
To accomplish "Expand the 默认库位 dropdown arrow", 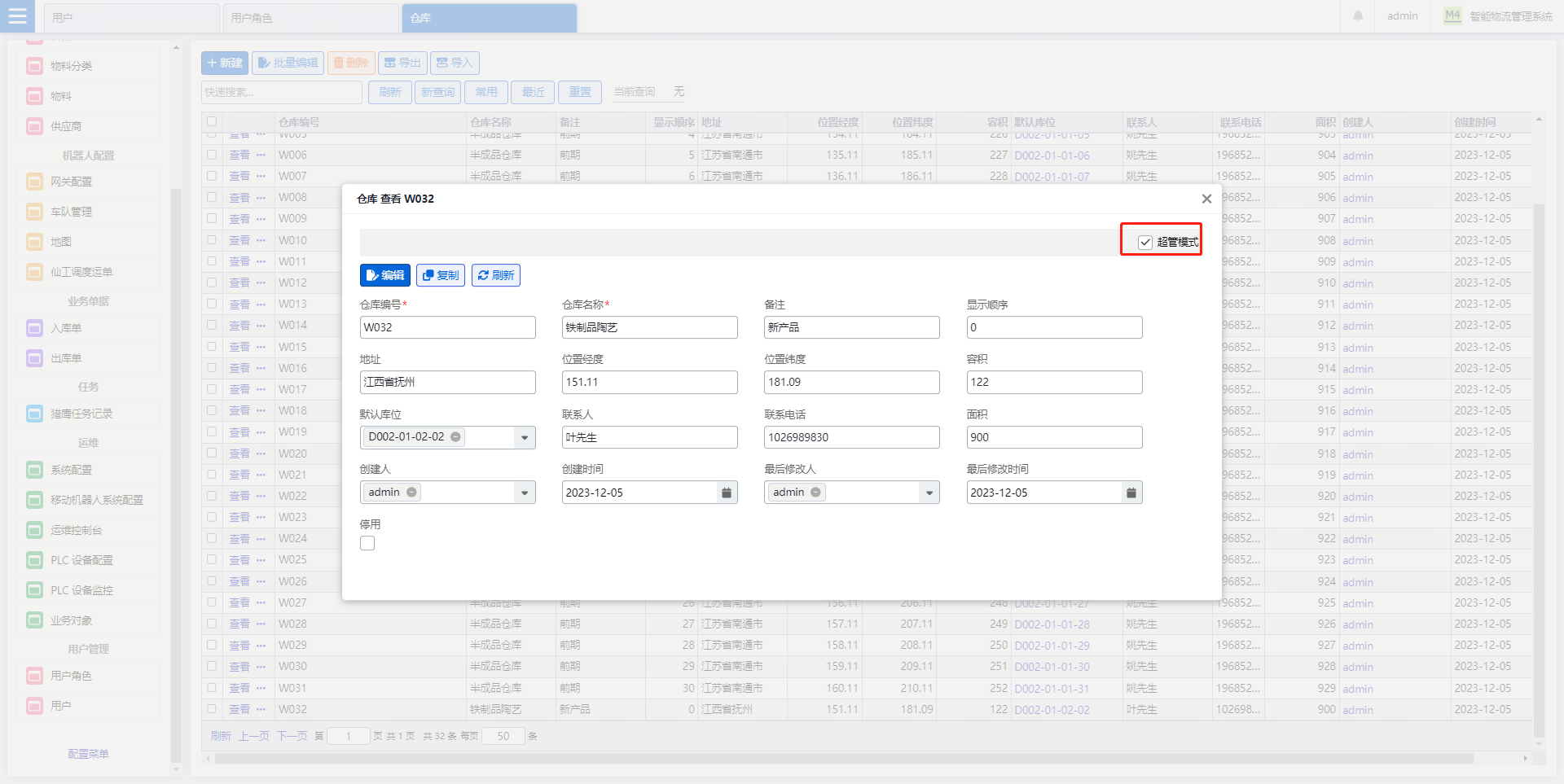I will (x=525, y=438).
